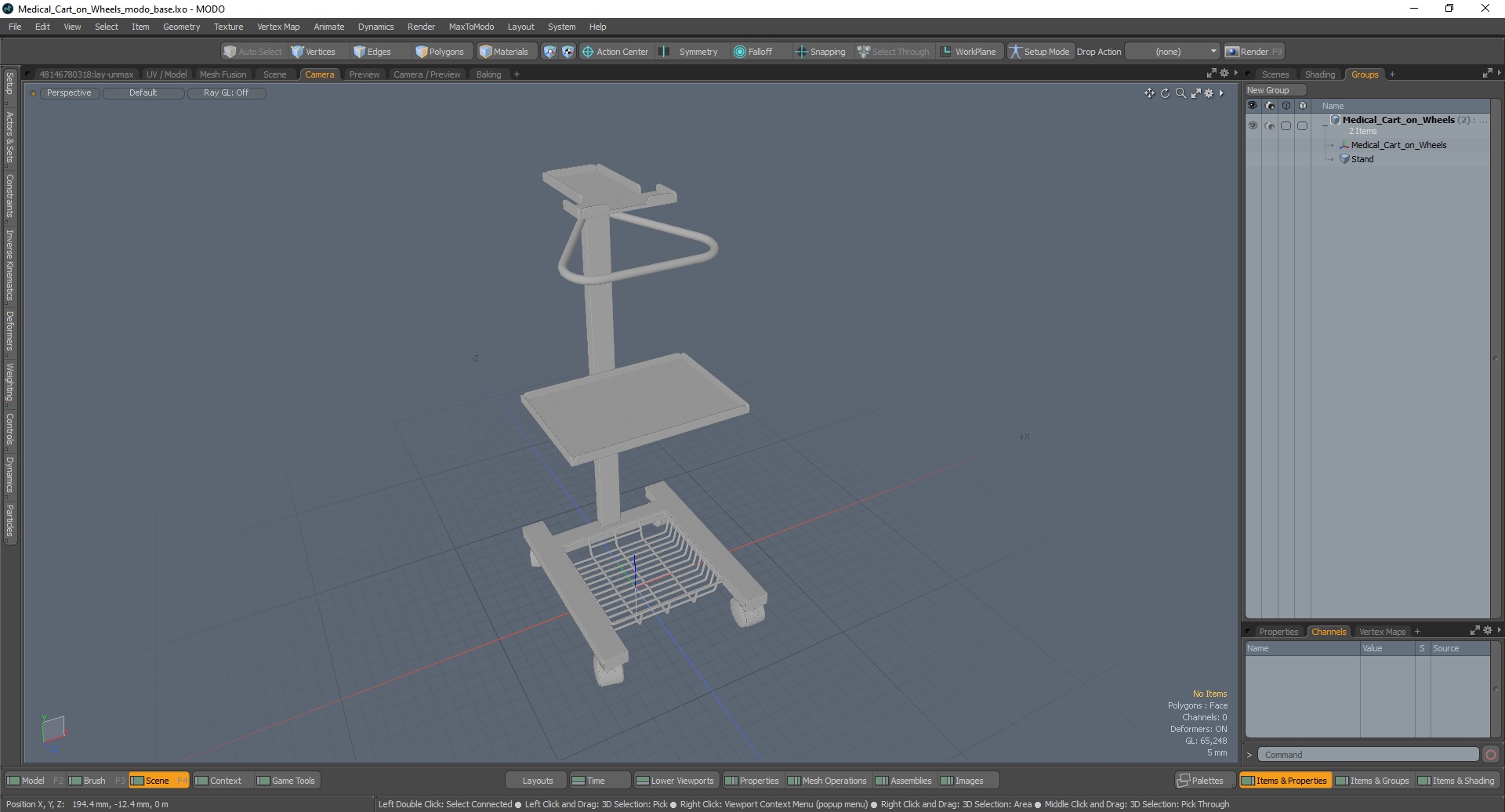
Task: Open viewport tab bar gear settings
Action: [x=1224, y=73]
